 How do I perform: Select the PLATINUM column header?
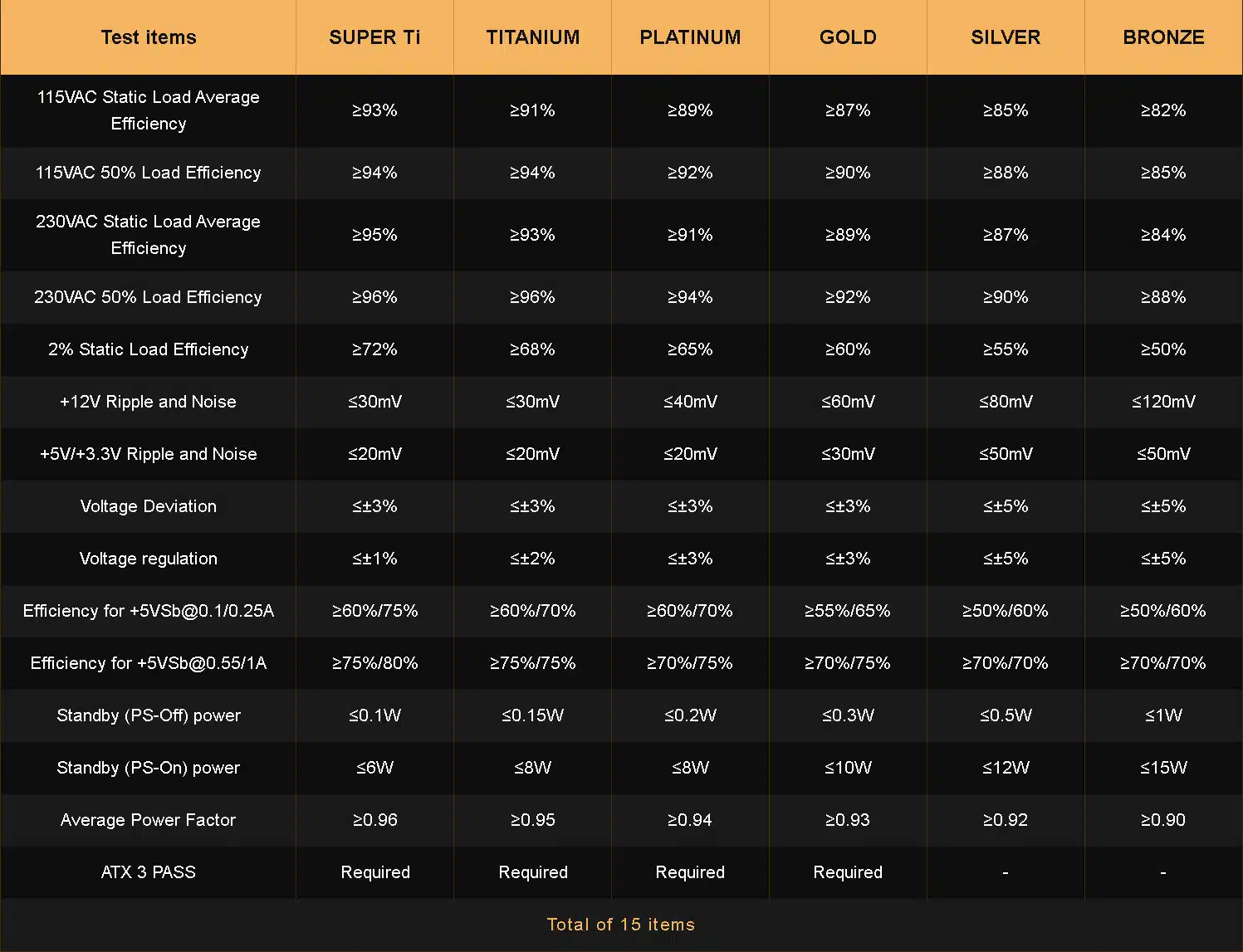click(x=690, y=37)
